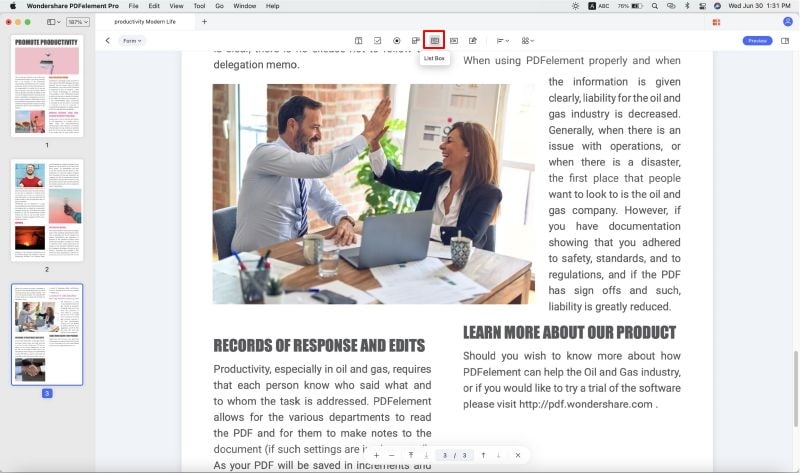Image resolution: width=800 pixels, height=473 pixels.
Task: Open page 1 thumbnail
Action: (x=47, y=86)
